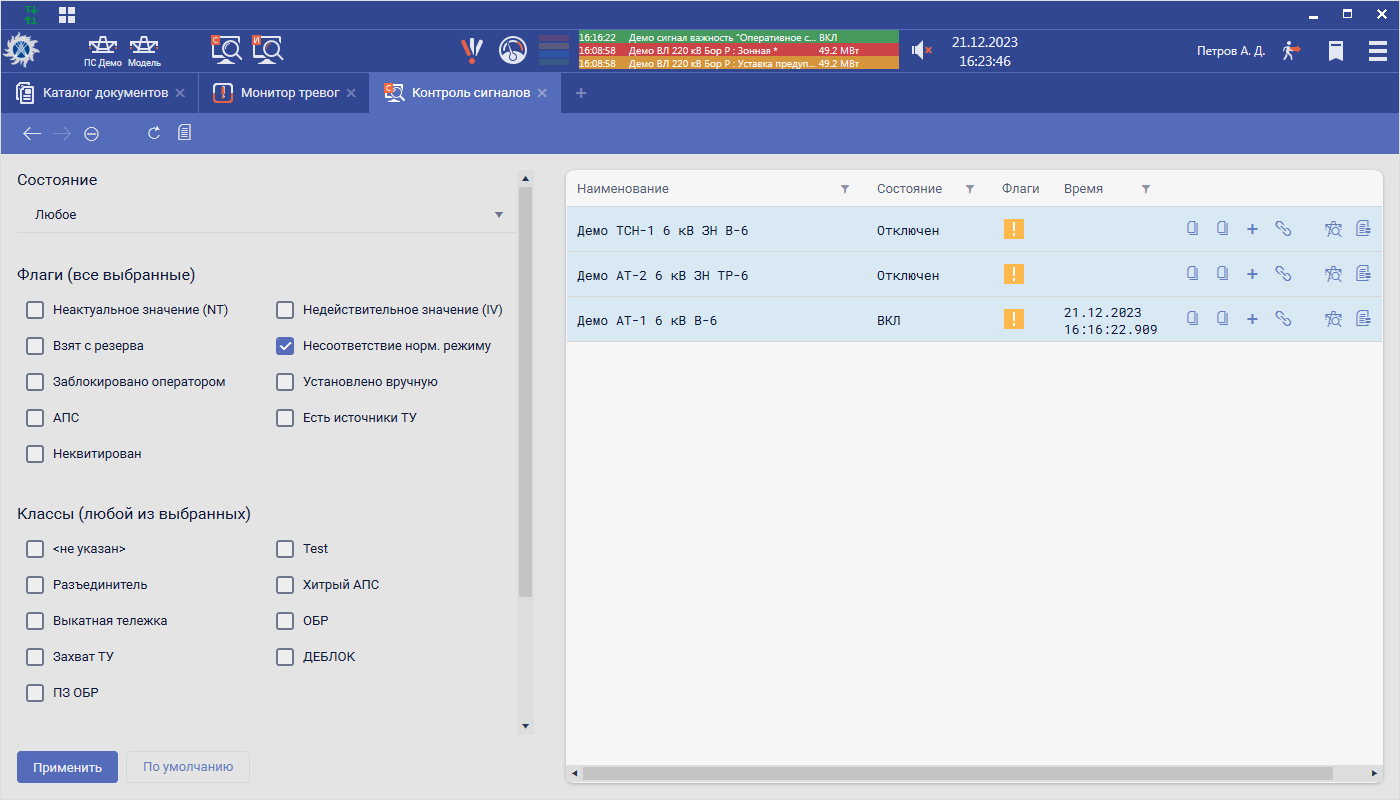Open the Наименование column filter

coord(845,189)
